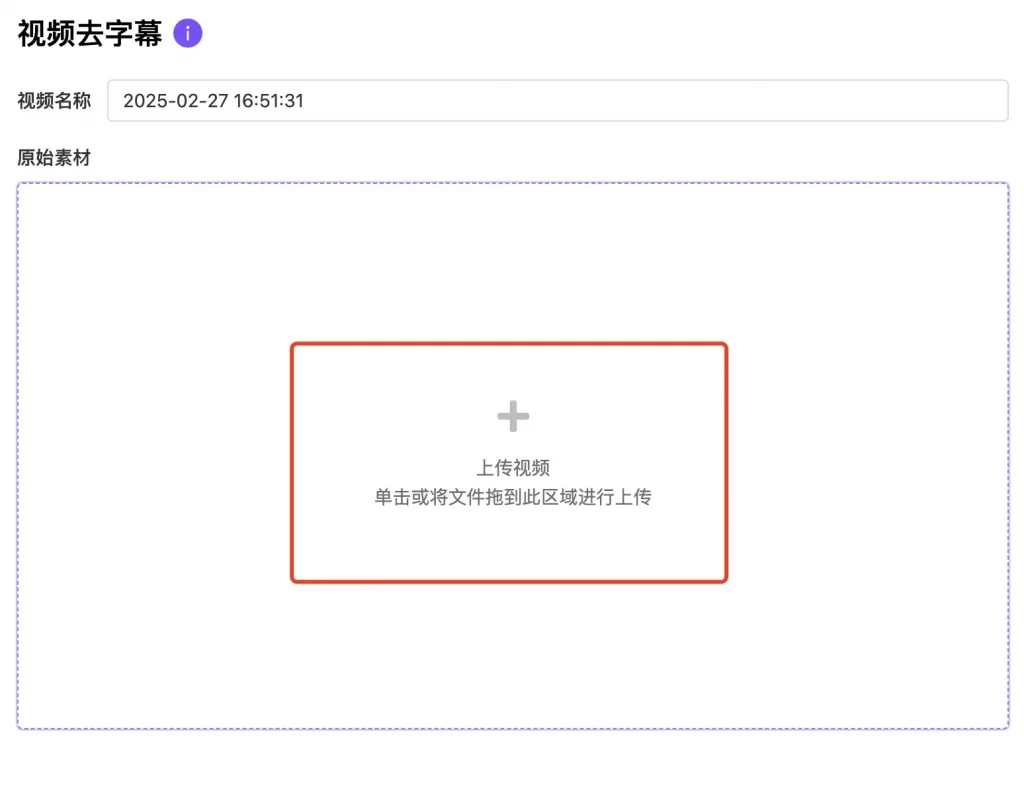Click the timestamp 2025-02-27 16:51:31 text
Screen dimensions: 1024x798
pyautogui.click(x=214, y=101)
